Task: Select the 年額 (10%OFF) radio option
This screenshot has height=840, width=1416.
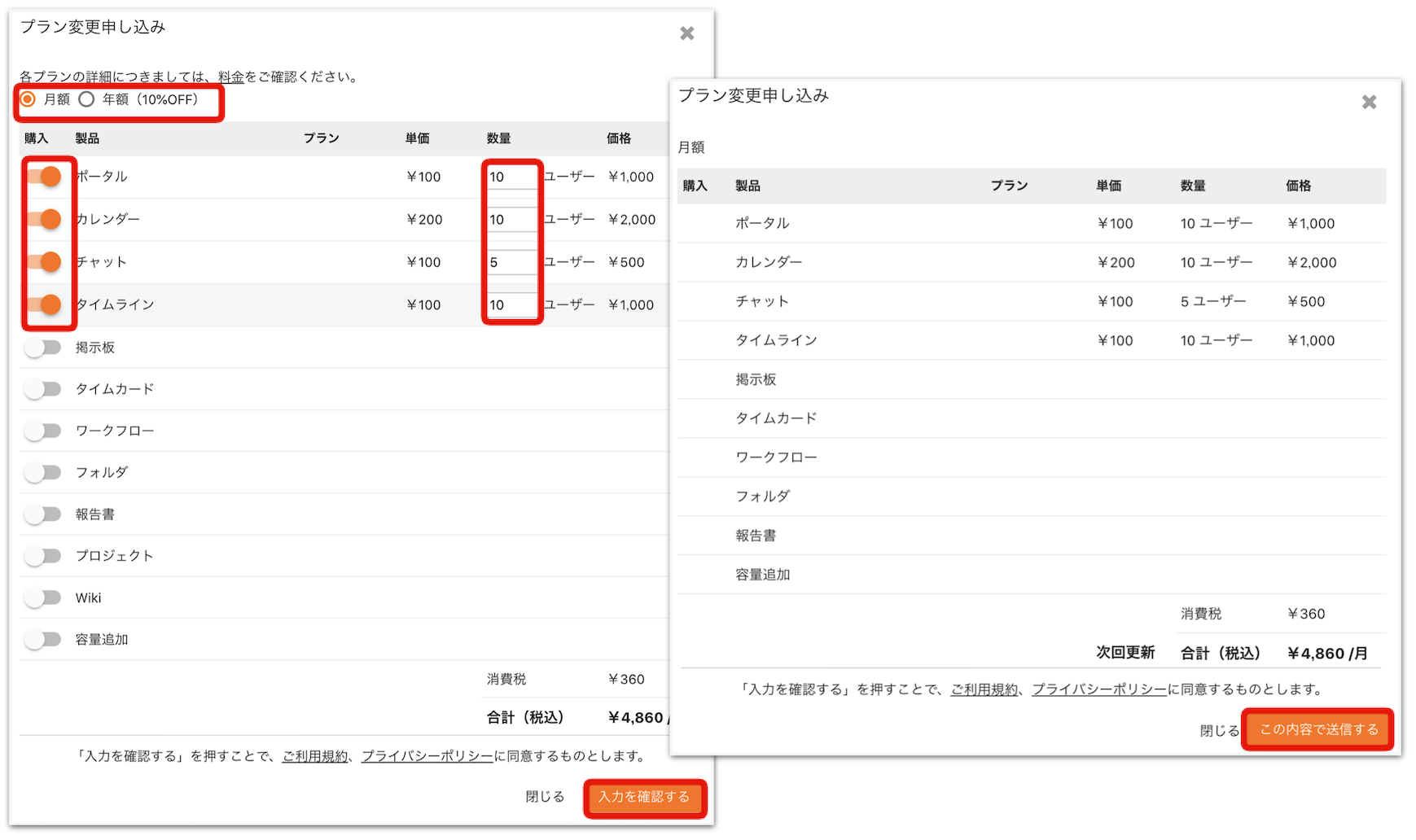Action: click(x=87, y=99)
